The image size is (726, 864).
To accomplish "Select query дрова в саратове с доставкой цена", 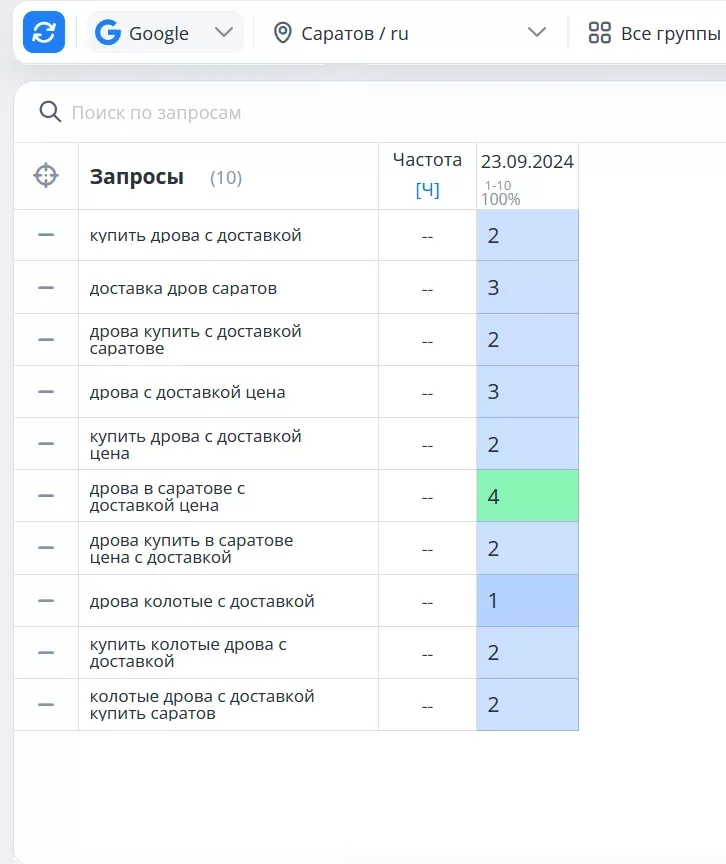I will click(167, 496).
